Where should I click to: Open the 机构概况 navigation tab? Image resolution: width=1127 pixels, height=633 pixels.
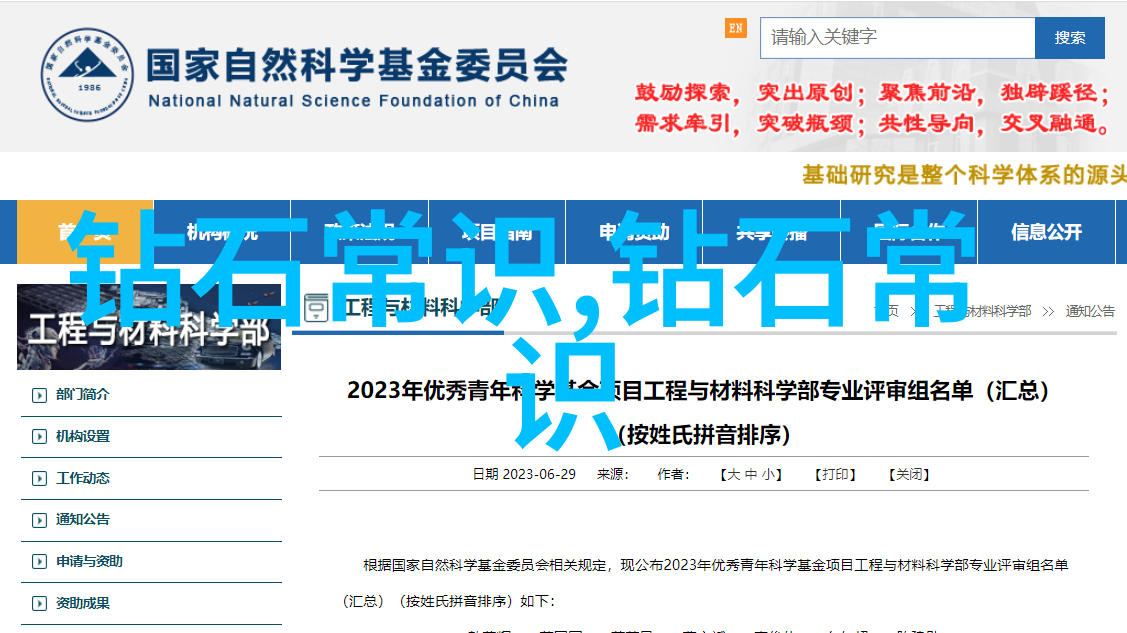click(222, 232)
